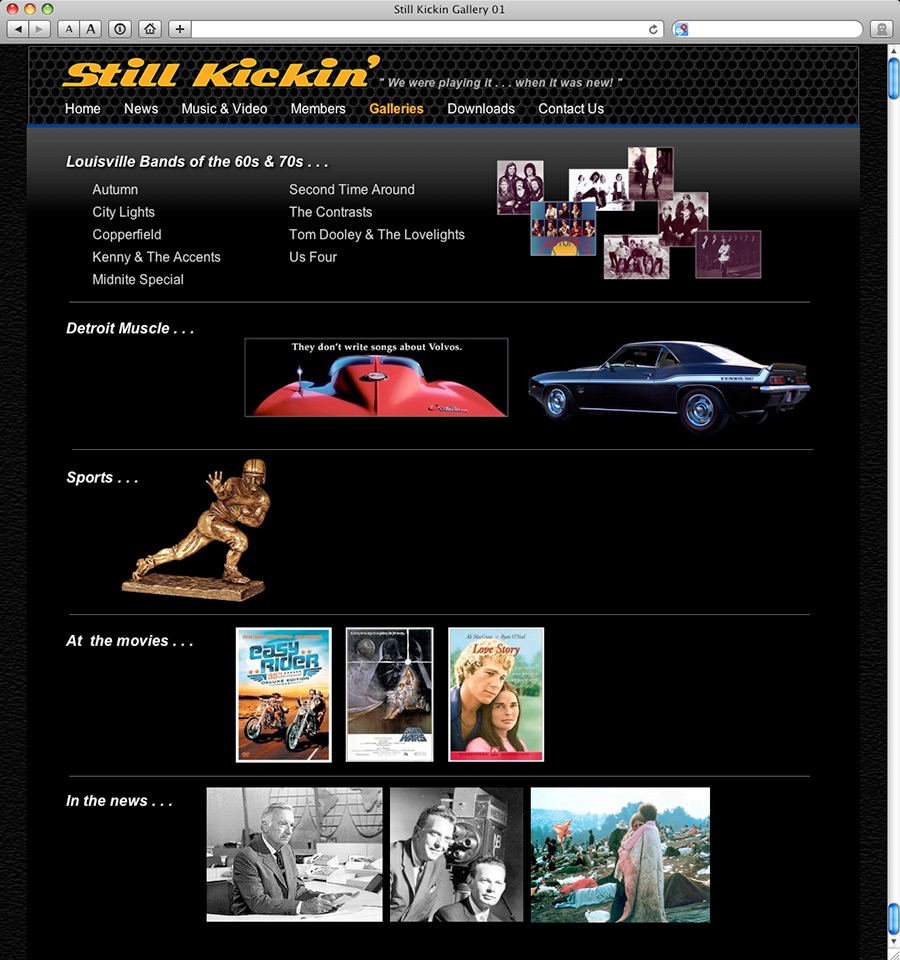Screen dimensions: 900x960
Task: Select the Galleries navigation tab
Action: 396,108
